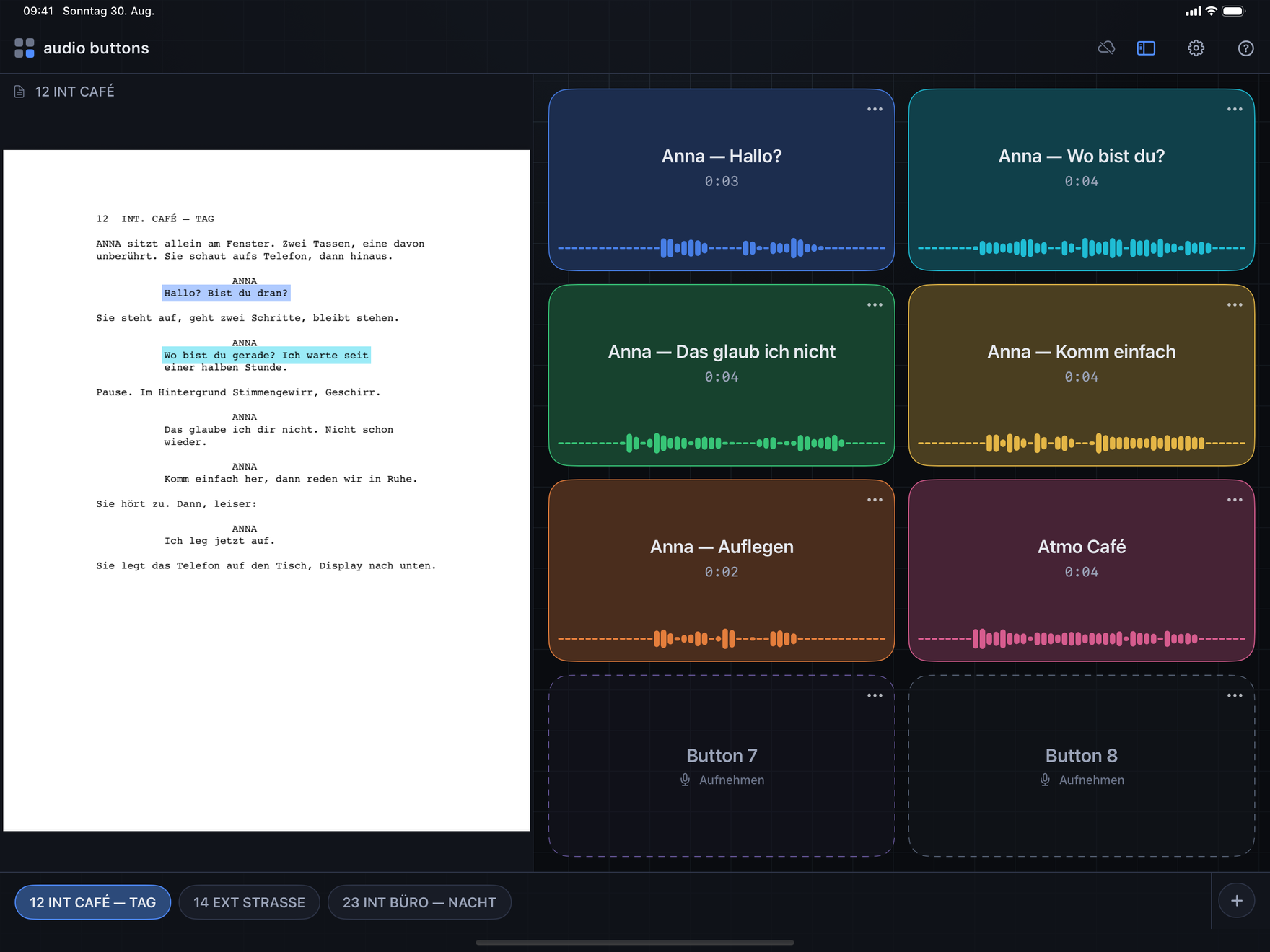Image resolution: width=1270 pixels, height=952 pixels.
Task: Click the cloud sync off icon
Action: click(1106, 48)
